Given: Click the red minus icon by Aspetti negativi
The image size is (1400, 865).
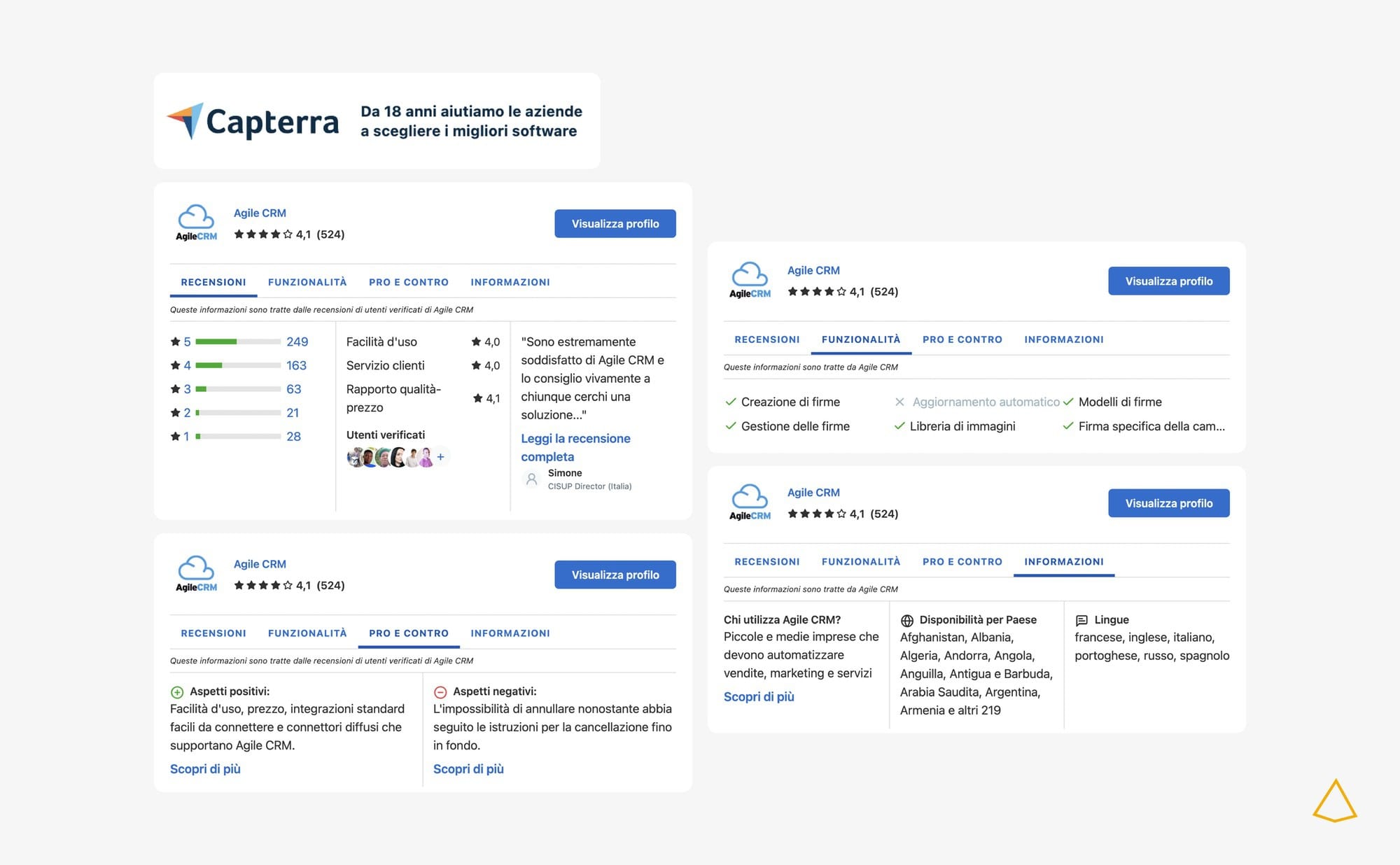Looking at the screenshot, I should pos(440,692).
